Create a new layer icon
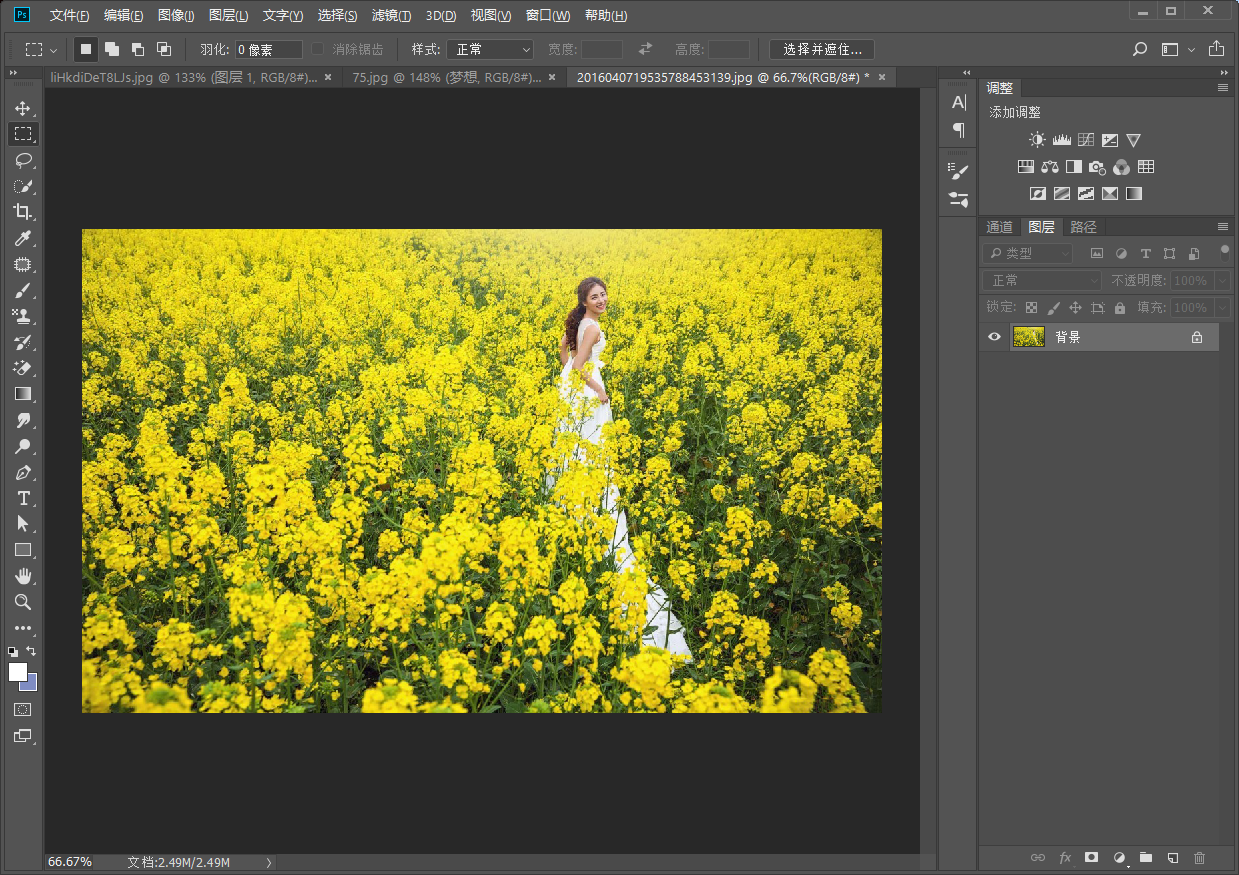Viewport: 1239px width, 875px height. tap(1173, 857)
